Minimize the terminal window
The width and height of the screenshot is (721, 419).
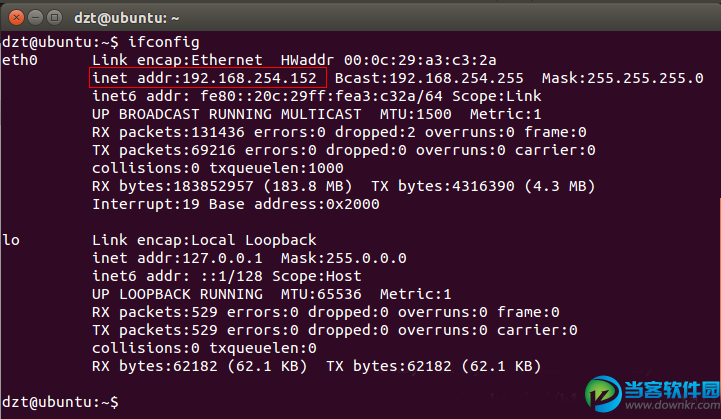click(x=33, y=16)
